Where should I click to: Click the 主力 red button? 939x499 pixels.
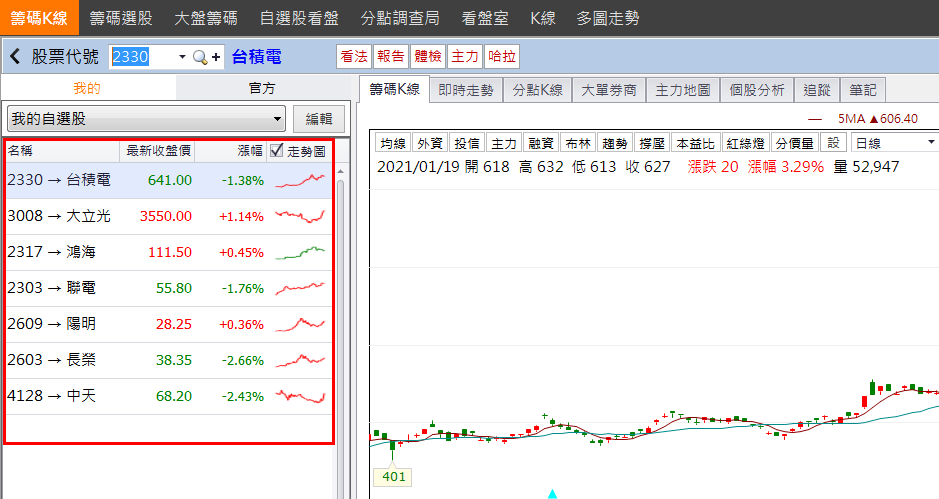click(465, 56)
